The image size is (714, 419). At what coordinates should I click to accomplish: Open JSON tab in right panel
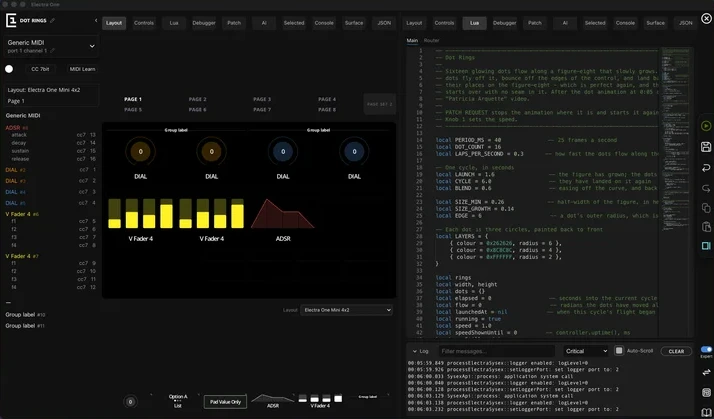coord(685,23)
